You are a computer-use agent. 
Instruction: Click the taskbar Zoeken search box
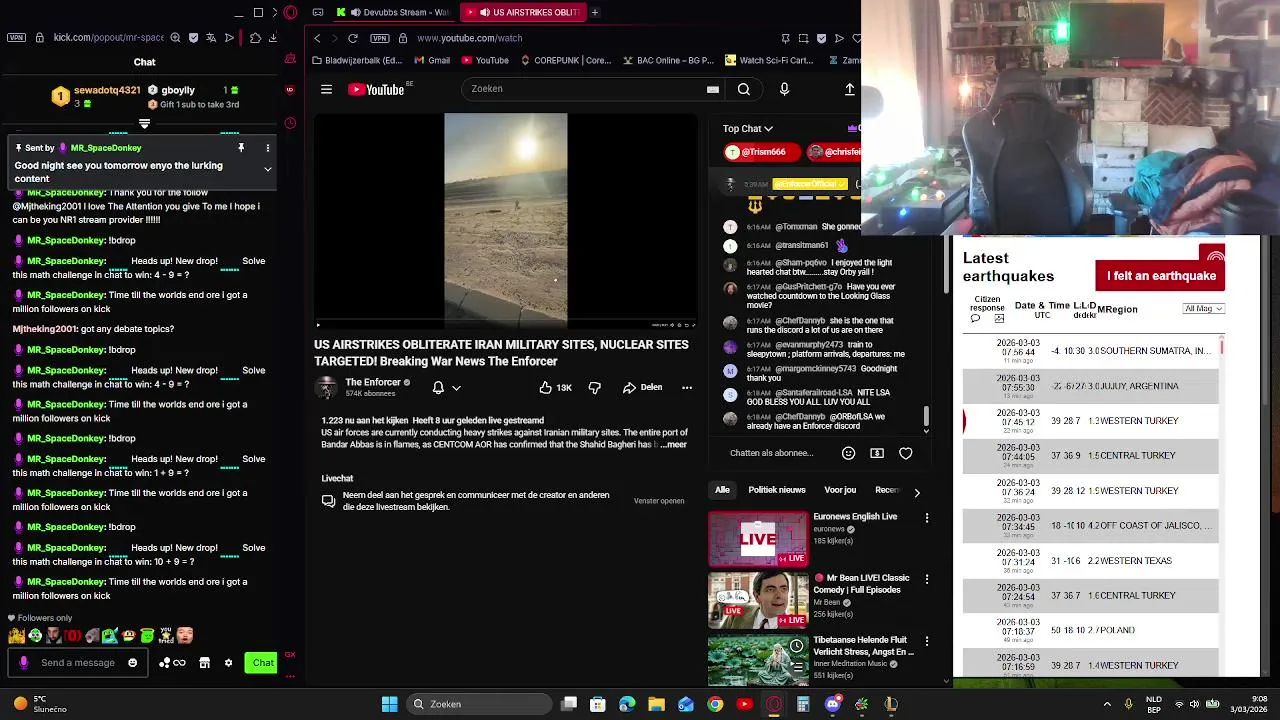click(479, 704)
